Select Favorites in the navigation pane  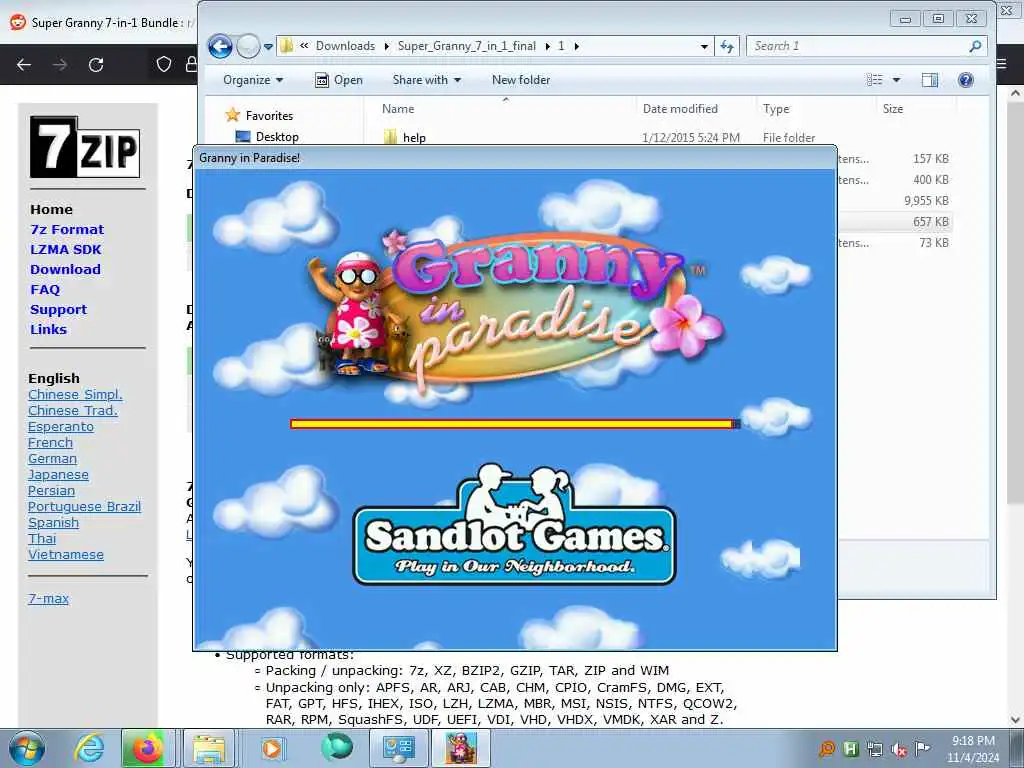259,116
